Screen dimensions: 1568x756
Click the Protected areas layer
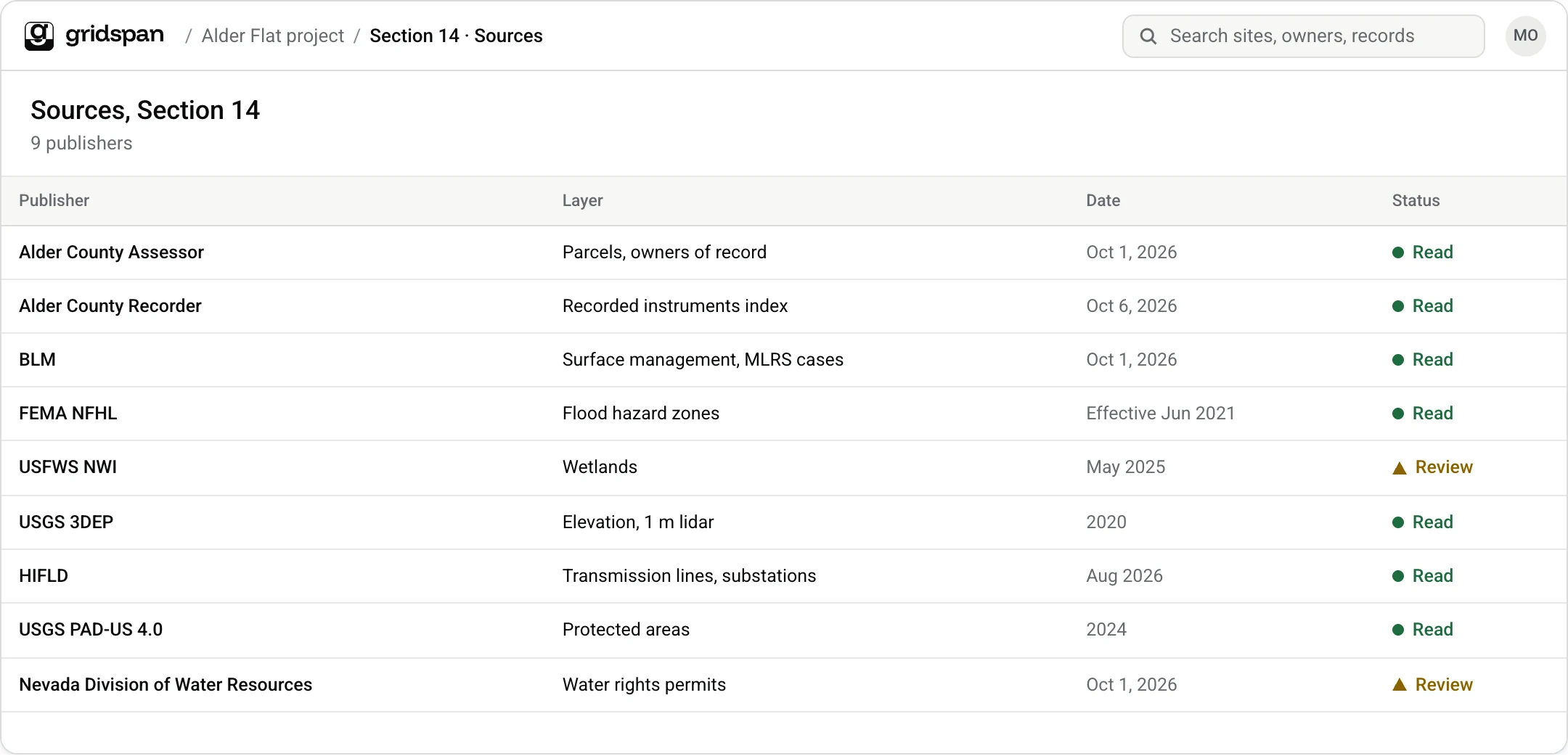pos(626,630)
